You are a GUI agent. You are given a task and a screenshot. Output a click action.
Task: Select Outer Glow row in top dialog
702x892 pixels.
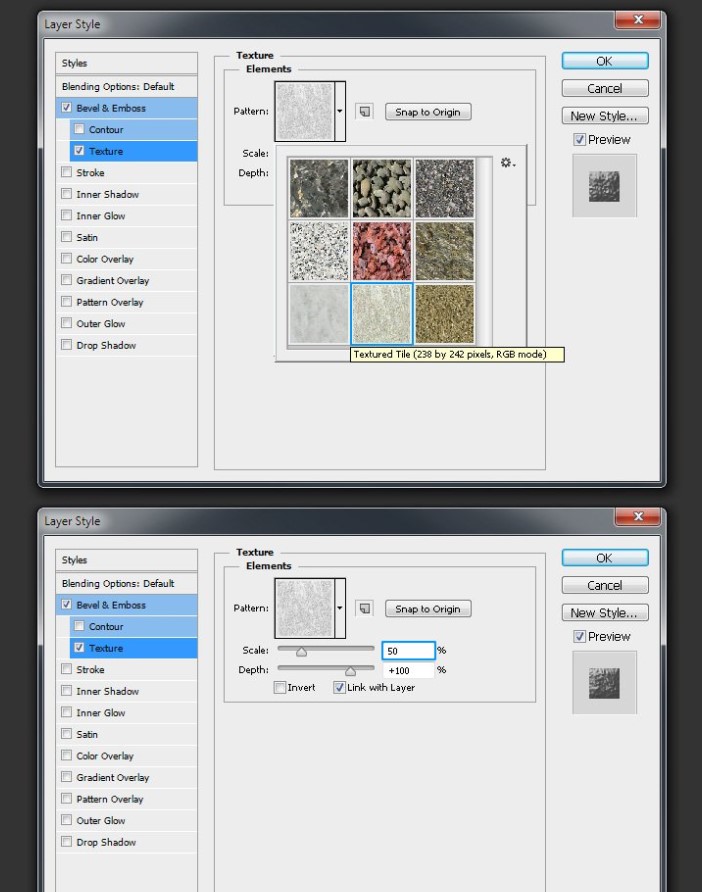click(x=126, y=324)
